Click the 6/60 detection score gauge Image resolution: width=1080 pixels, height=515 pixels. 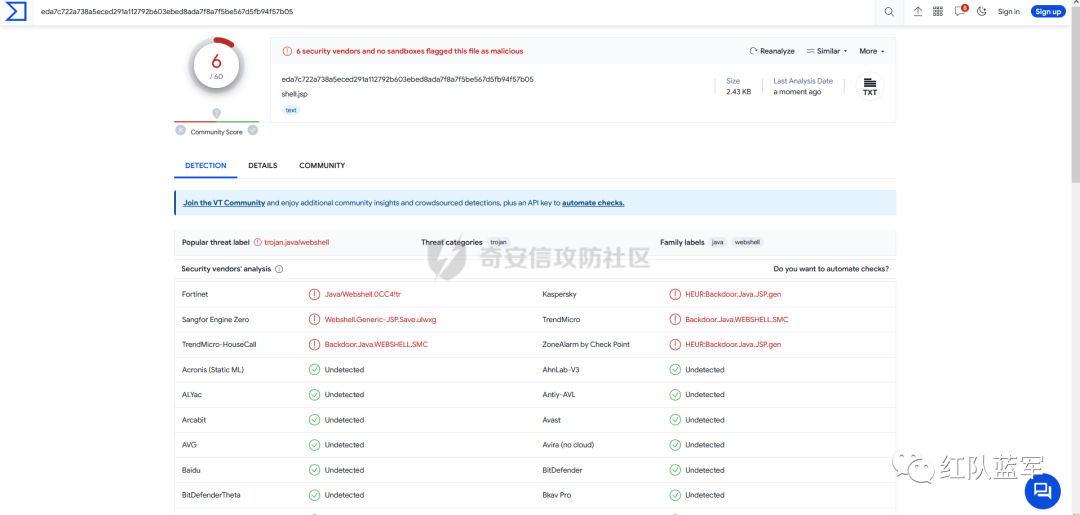point(216,66)
